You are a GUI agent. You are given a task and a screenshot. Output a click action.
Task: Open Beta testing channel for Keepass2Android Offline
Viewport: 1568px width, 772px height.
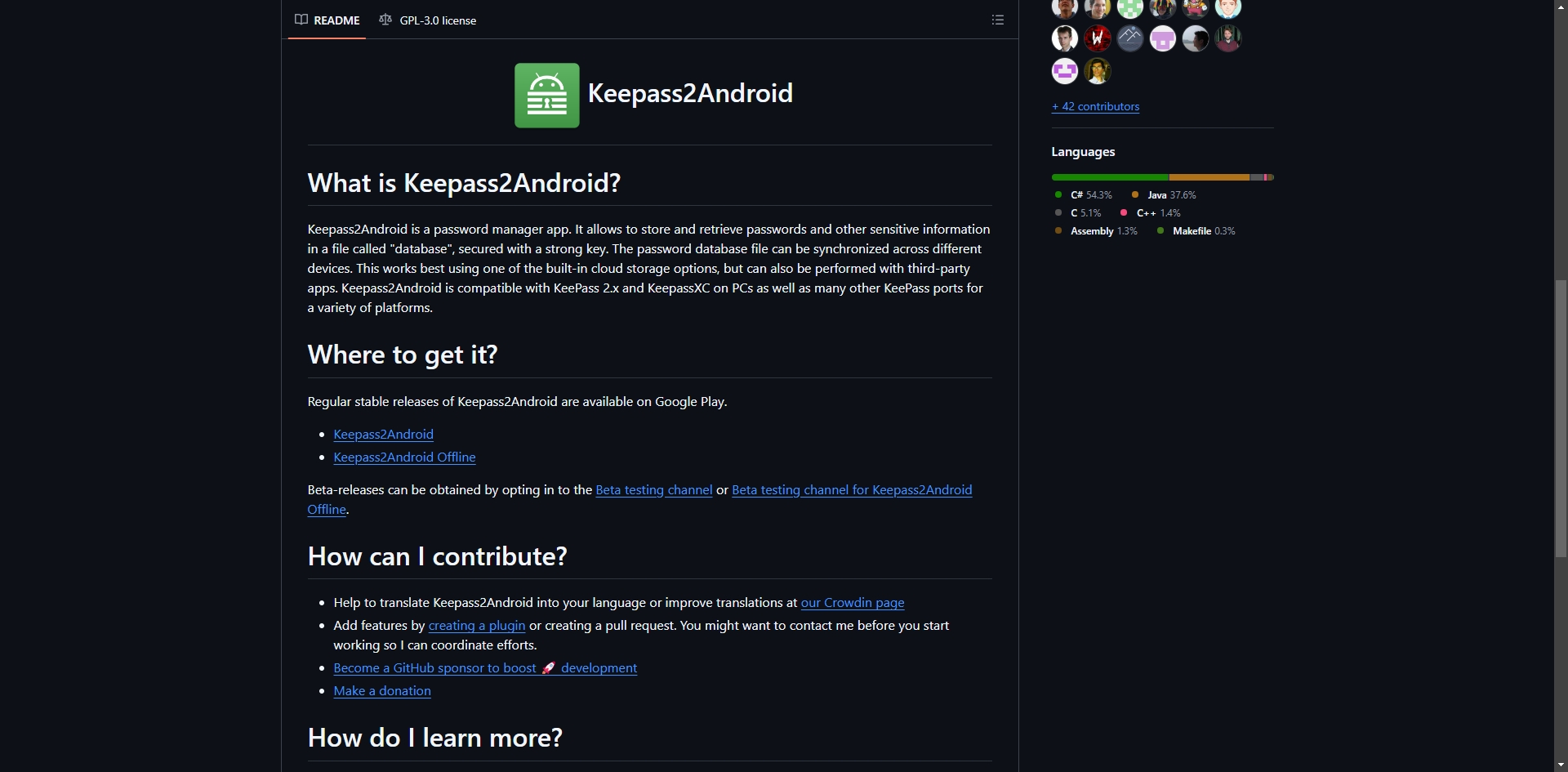[852, 489]
